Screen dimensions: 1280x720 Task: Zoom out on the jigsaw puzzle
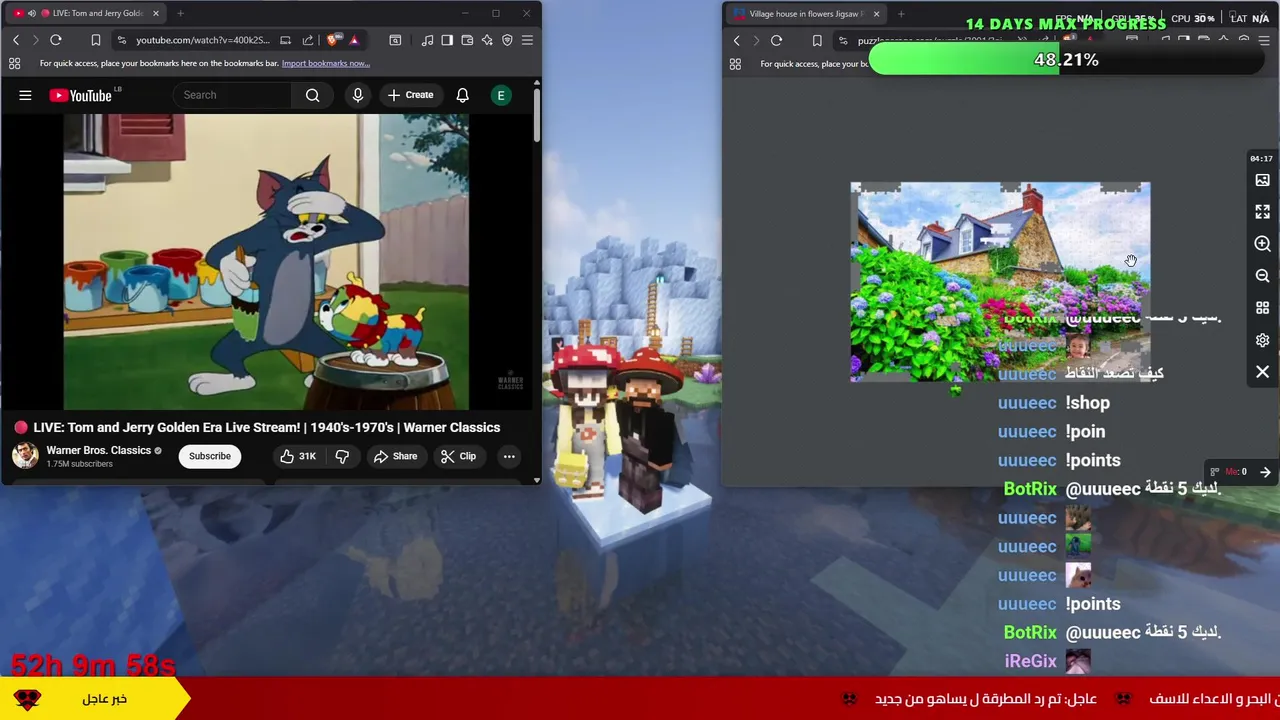coord(1262,276)
